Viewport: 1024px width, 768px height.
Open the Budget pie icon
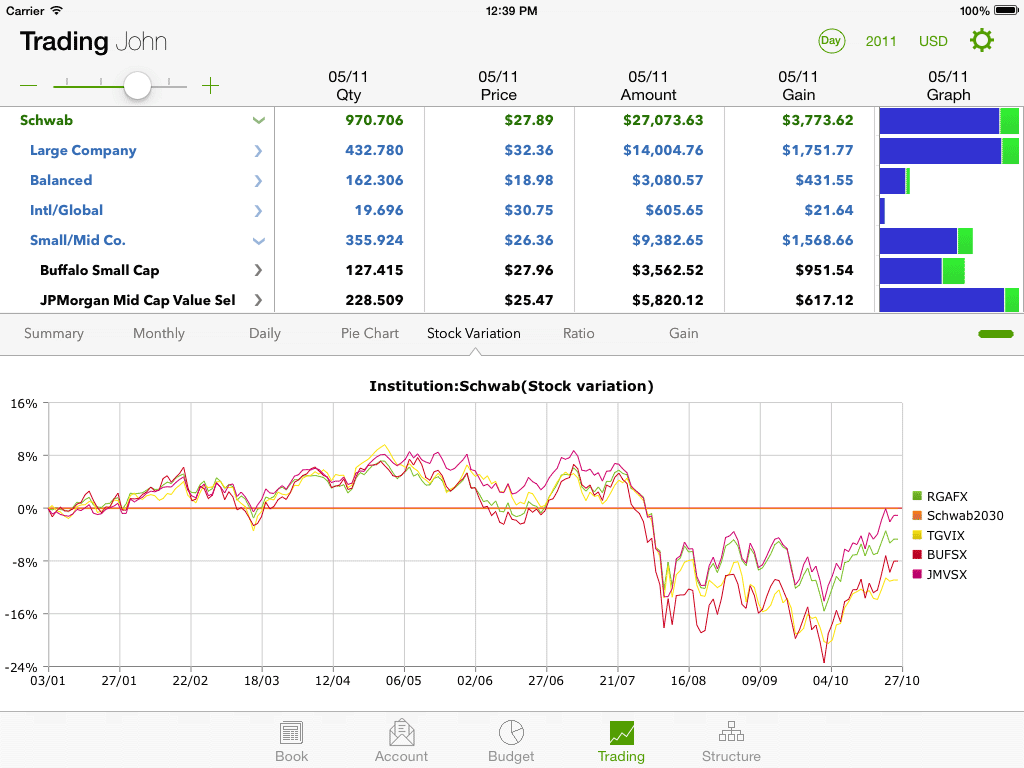click(x=511, y=733)
